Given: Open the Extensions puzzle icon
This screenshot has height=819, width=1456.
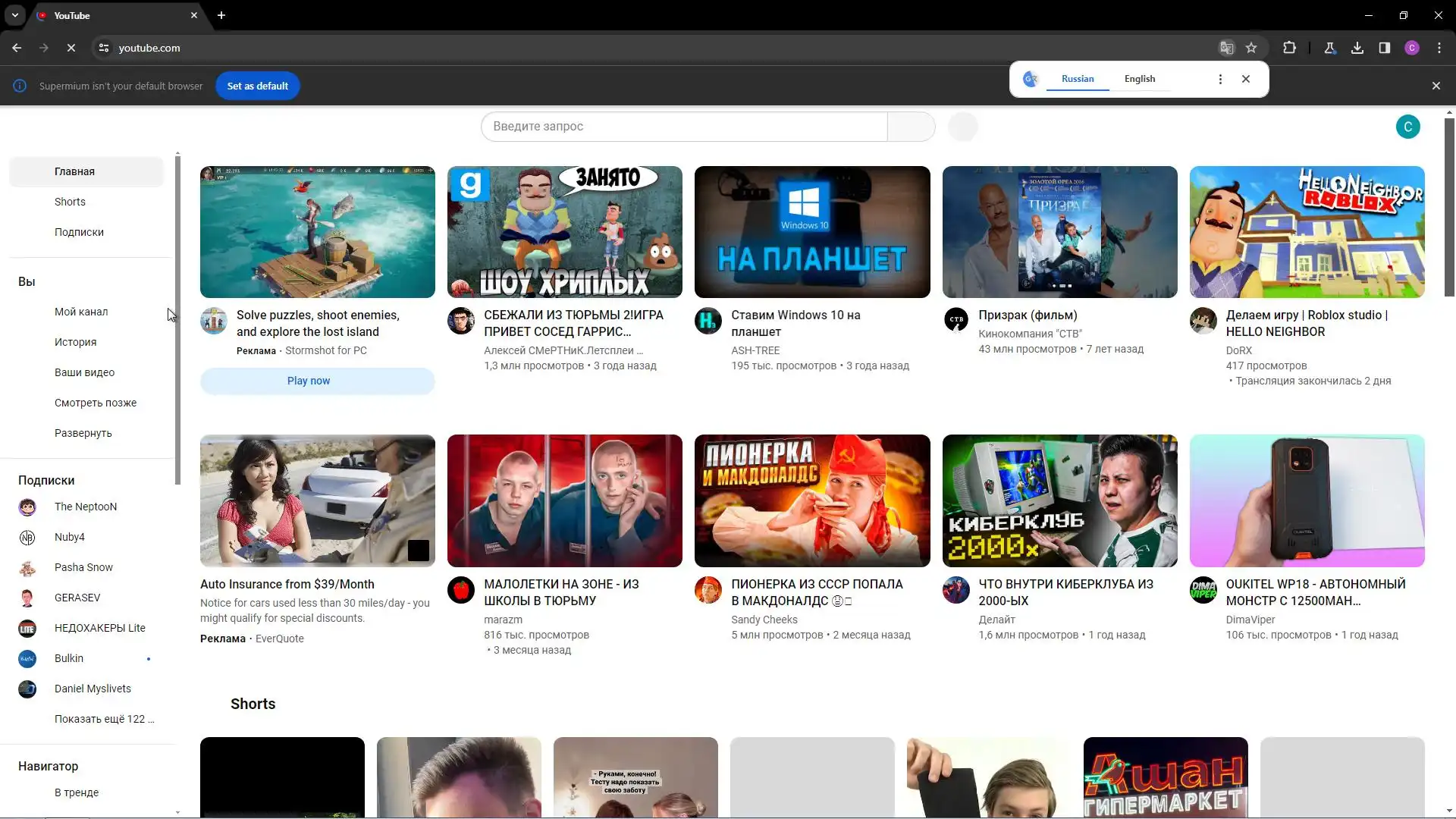Looking at the screenshot, I should pos(1289,48).
